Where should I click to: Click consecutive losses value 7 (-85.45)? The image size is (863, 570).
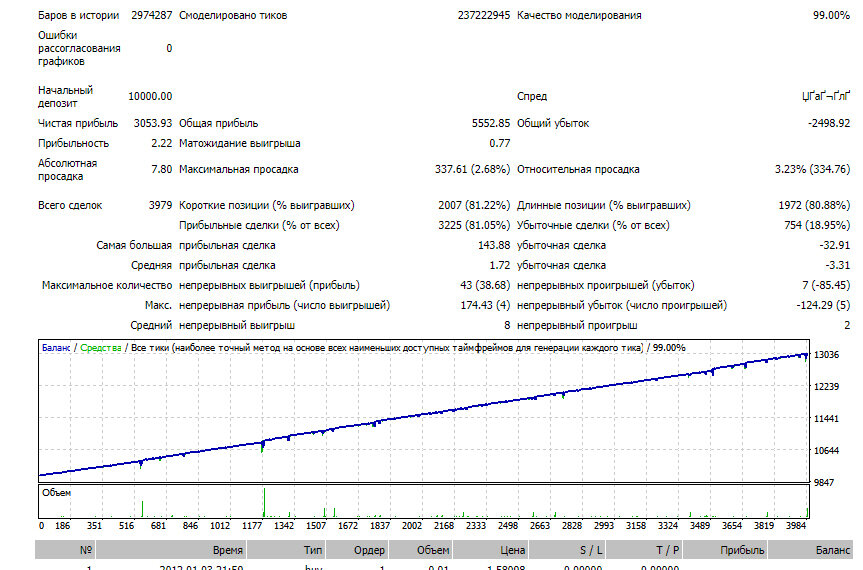coord(826,285)
